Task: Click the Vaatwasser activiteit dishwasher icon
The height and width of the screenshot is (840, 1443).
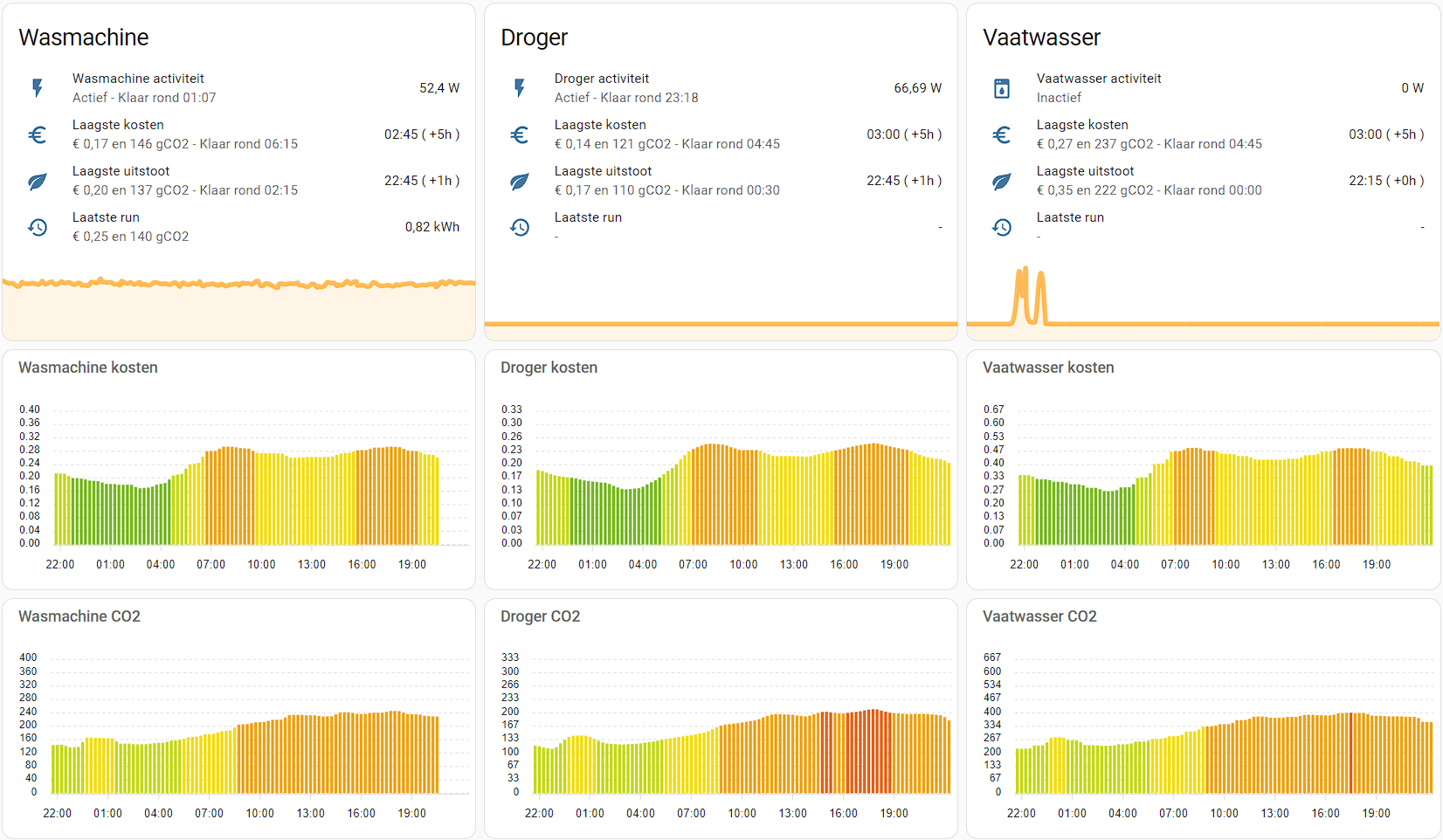Action: (1002, 88)
